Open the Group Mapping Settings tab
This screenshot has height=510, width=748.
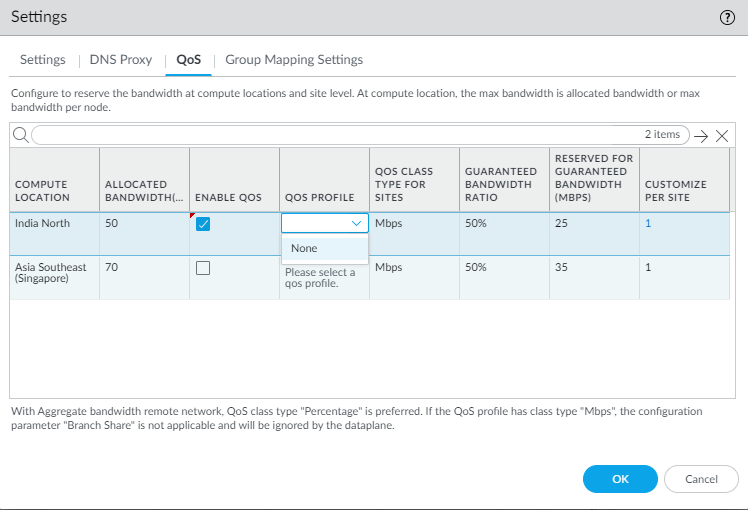pyautogui.click(x=294, y=60)
